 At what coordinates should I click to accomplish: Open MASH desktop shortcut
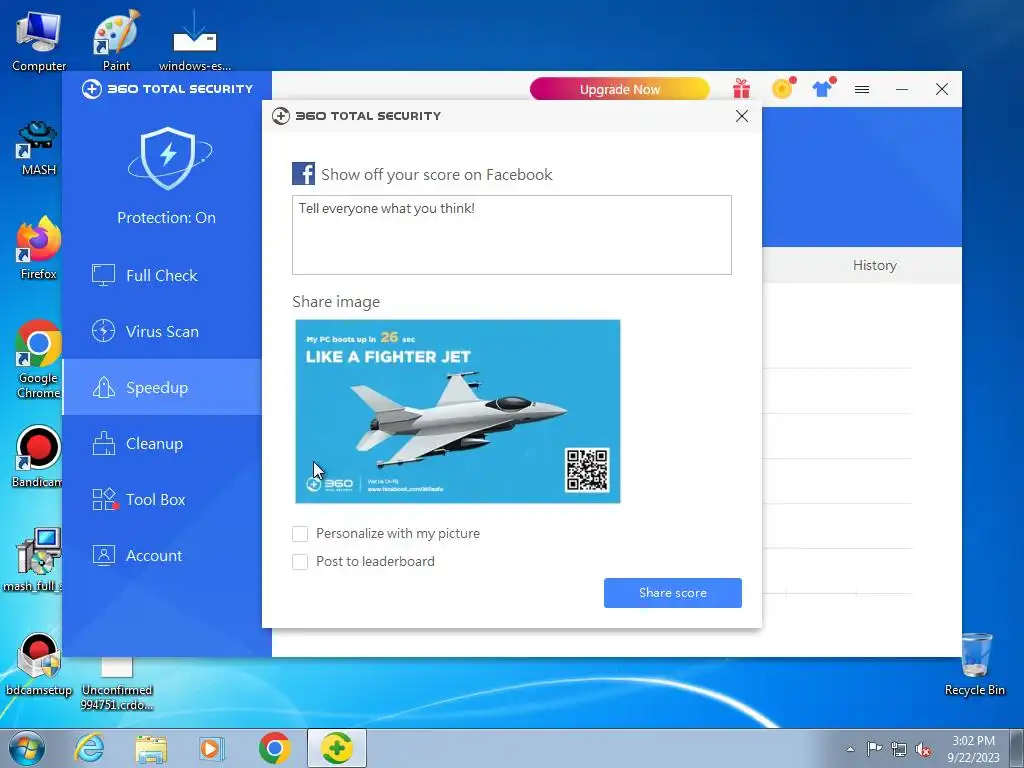point(39,148)
